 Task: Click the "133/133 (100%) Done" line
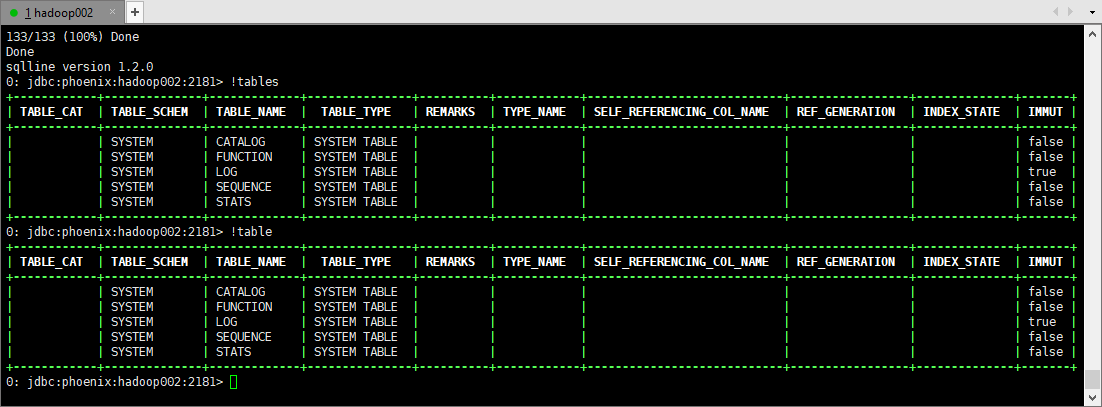point(72,37)
